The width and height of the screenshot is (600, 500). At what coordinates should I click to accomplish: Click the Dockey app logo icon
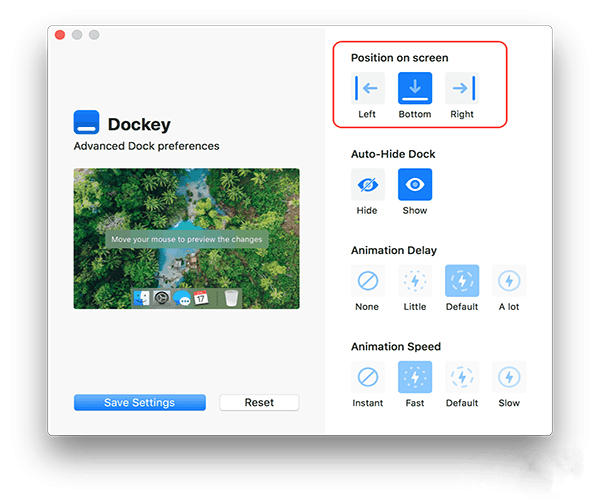[x=86, y=122]
